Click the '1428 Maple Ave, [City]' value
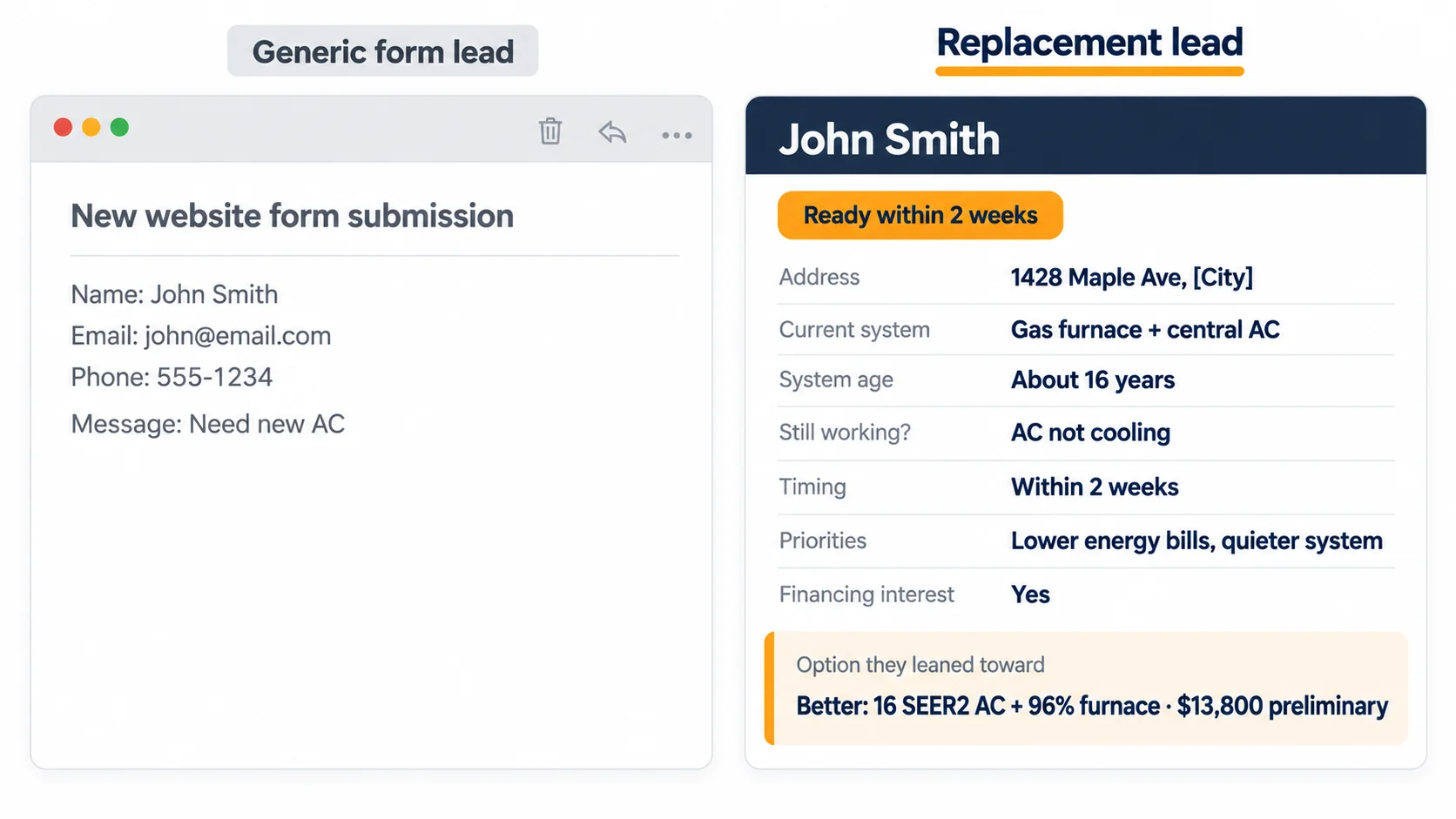 (1131, 277)
